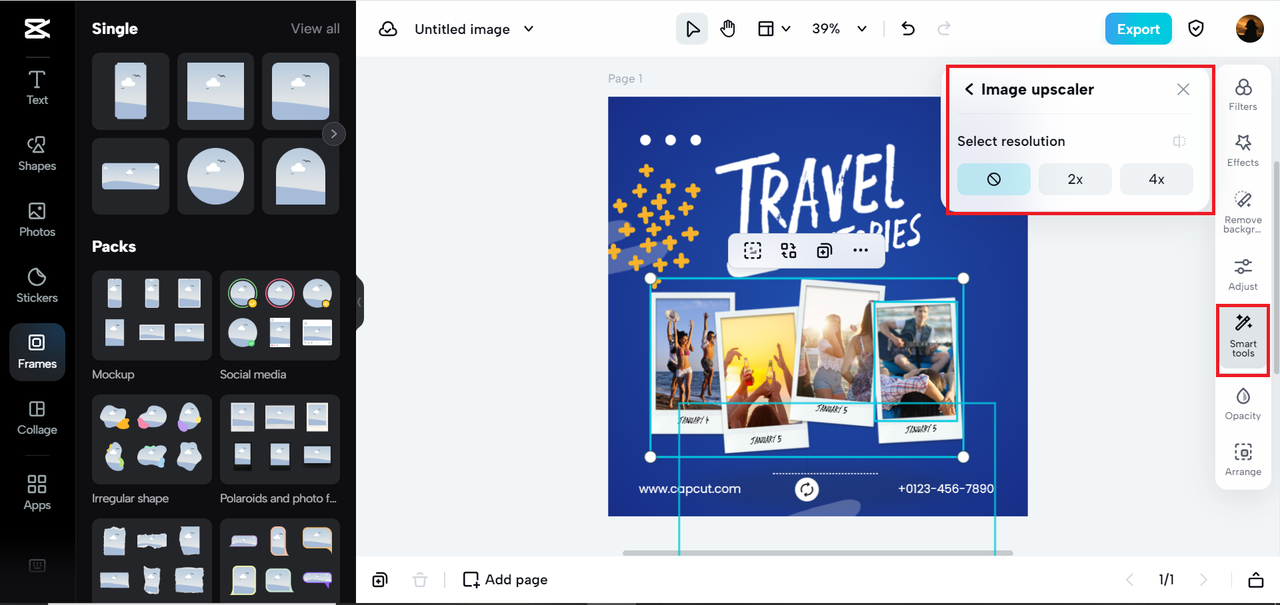Collapse the left panel handle
The image size is (1280, 605).
[x=359, y=302]
